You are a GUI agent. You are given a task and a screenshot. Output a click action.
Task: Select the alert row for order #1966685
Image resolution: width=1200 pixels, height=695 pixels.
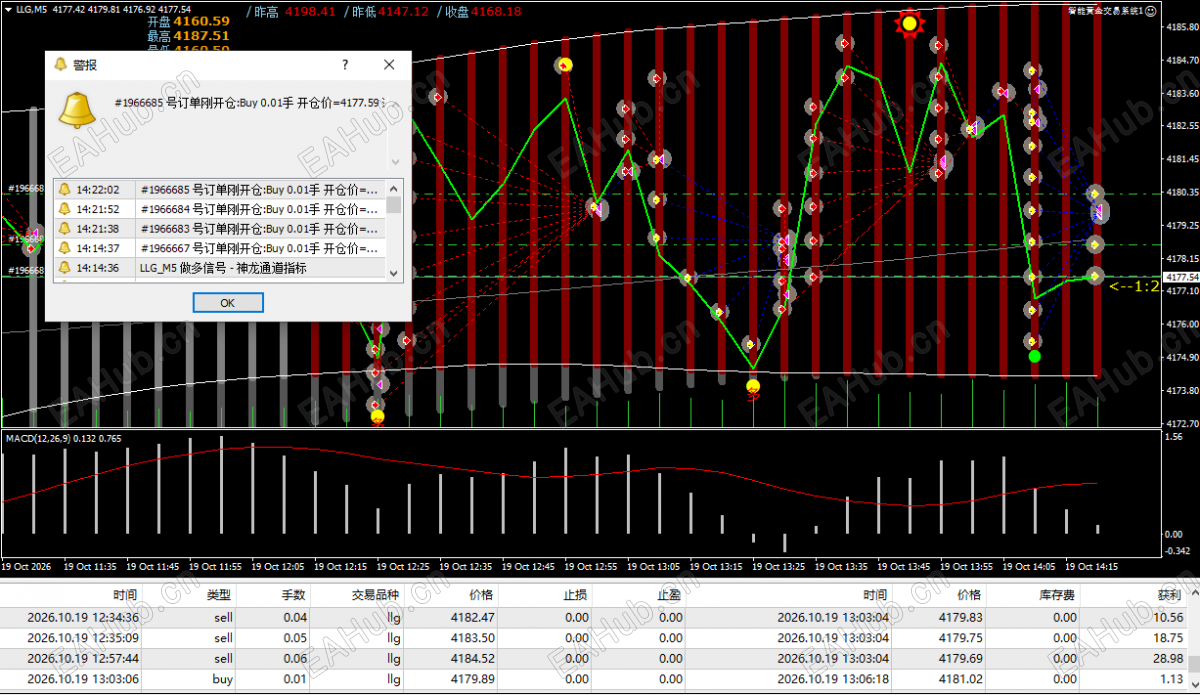coord(220,189)
